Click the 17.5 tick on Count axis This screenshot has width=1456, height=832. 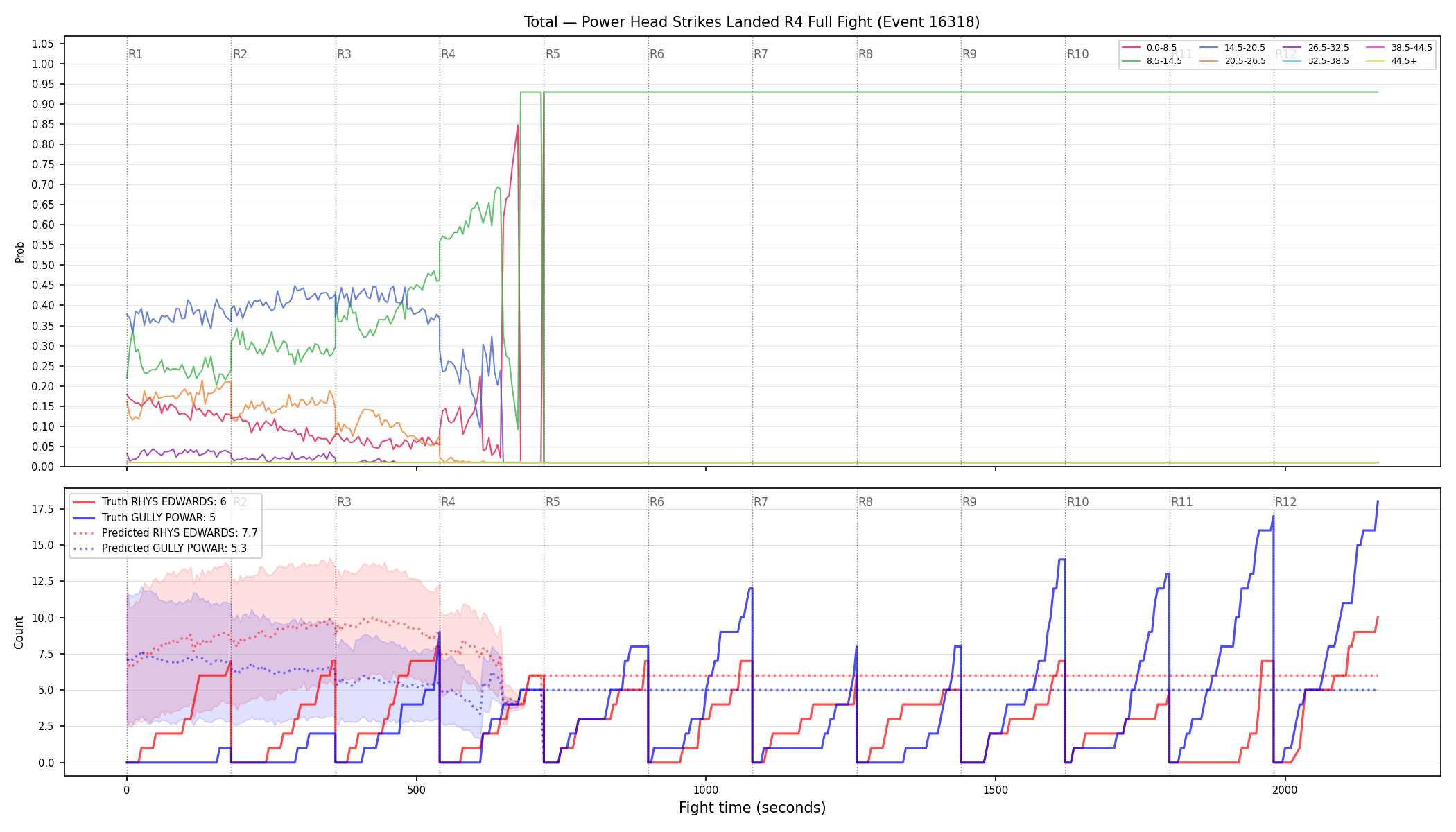42,510
